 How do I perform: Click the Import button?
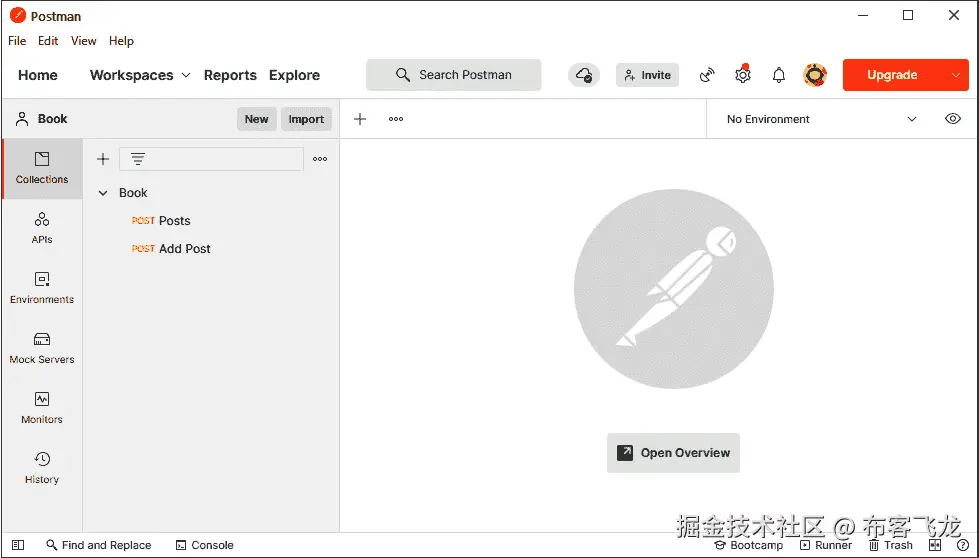[x=306, y=119]
